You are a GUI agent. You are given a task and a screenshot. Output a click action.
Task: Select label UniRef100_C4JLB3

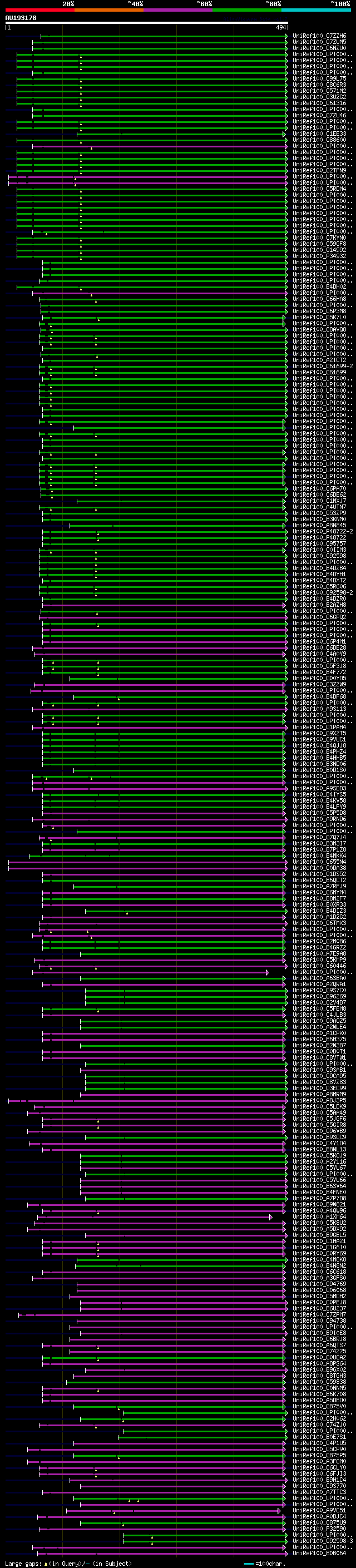319,1015
